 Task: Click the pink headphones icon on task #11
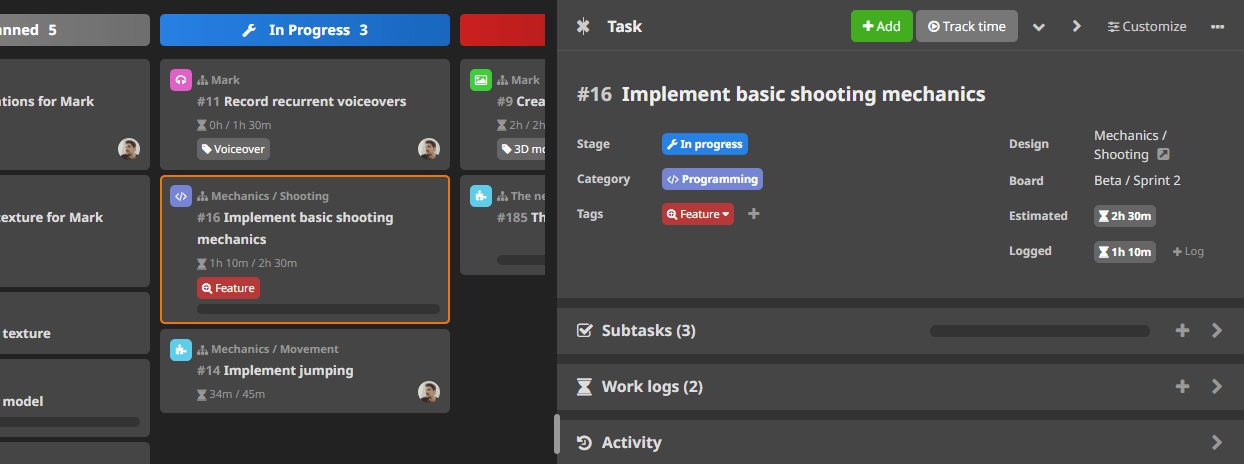181,80
